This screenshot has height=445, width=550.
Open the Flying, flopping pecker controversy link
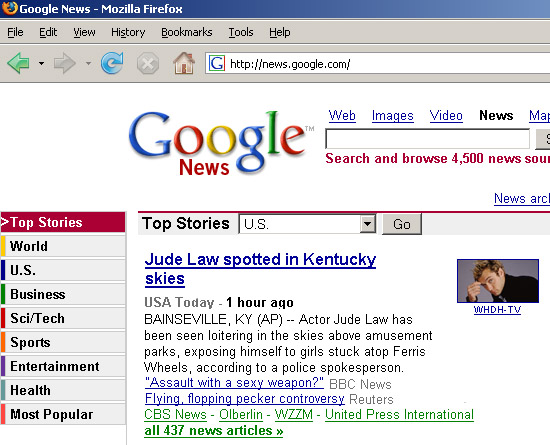click(x=244, y=399)
